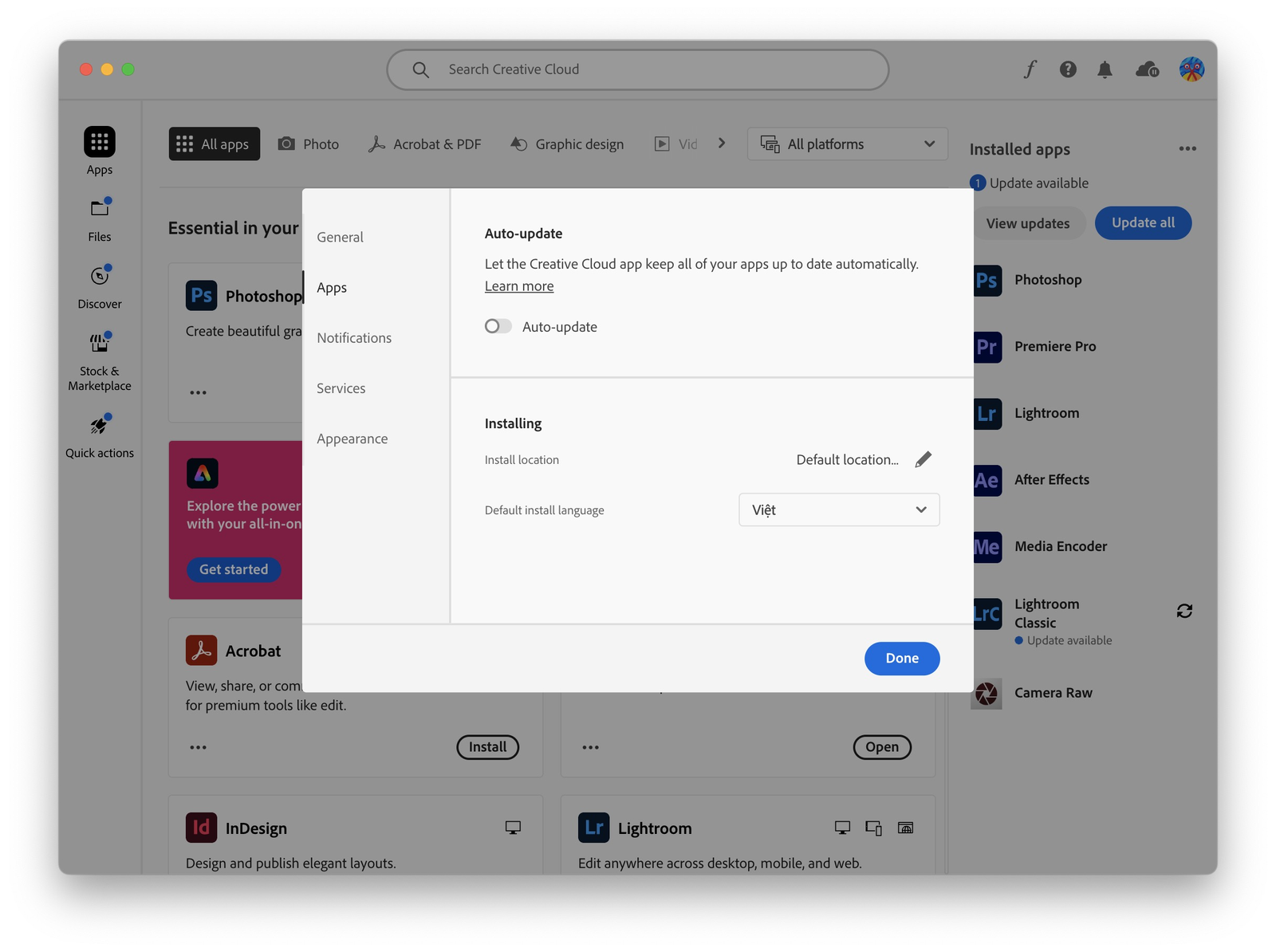Open the Apps section in the sidebar
1276x952 pixels.
(x=100, y=151)
